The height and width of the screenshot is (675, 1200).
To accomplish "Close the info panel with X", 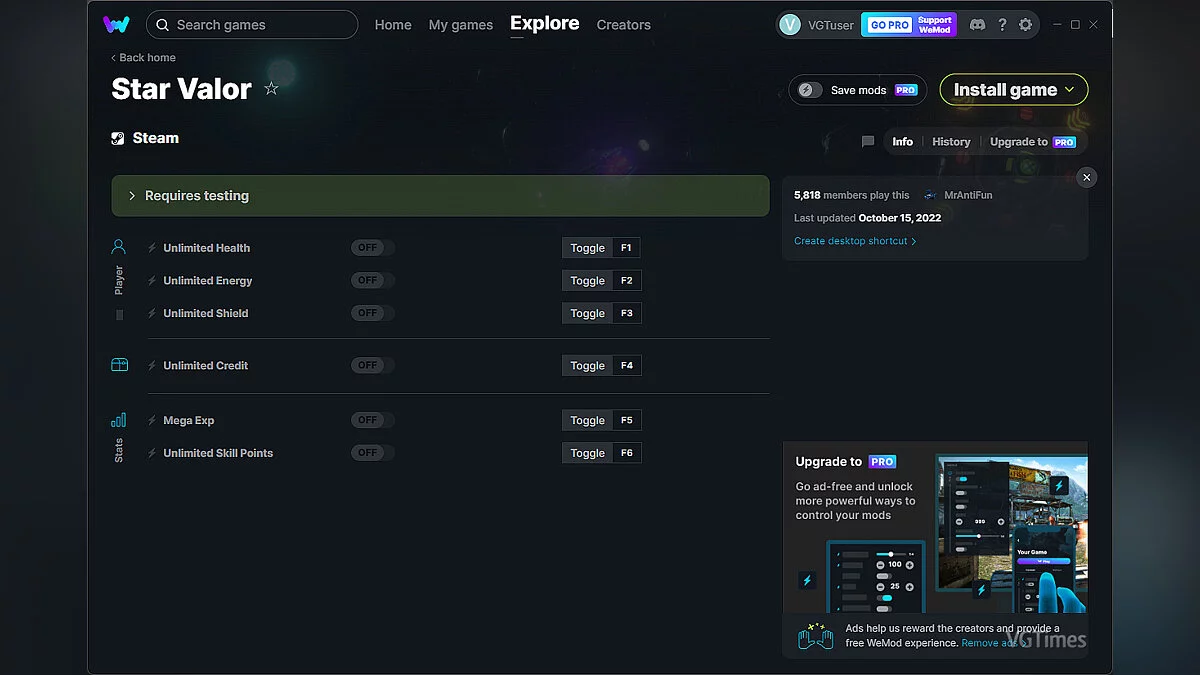I will [1087, 177].
